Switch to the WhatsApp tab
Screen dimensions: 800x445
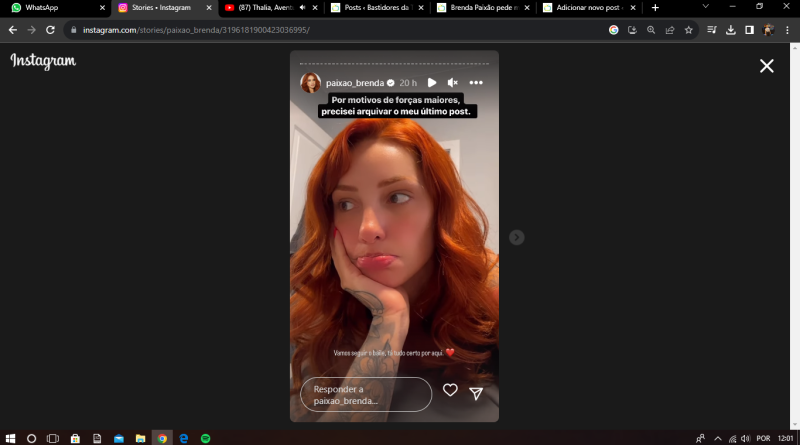pyautogui.click(x=50, y=7)
